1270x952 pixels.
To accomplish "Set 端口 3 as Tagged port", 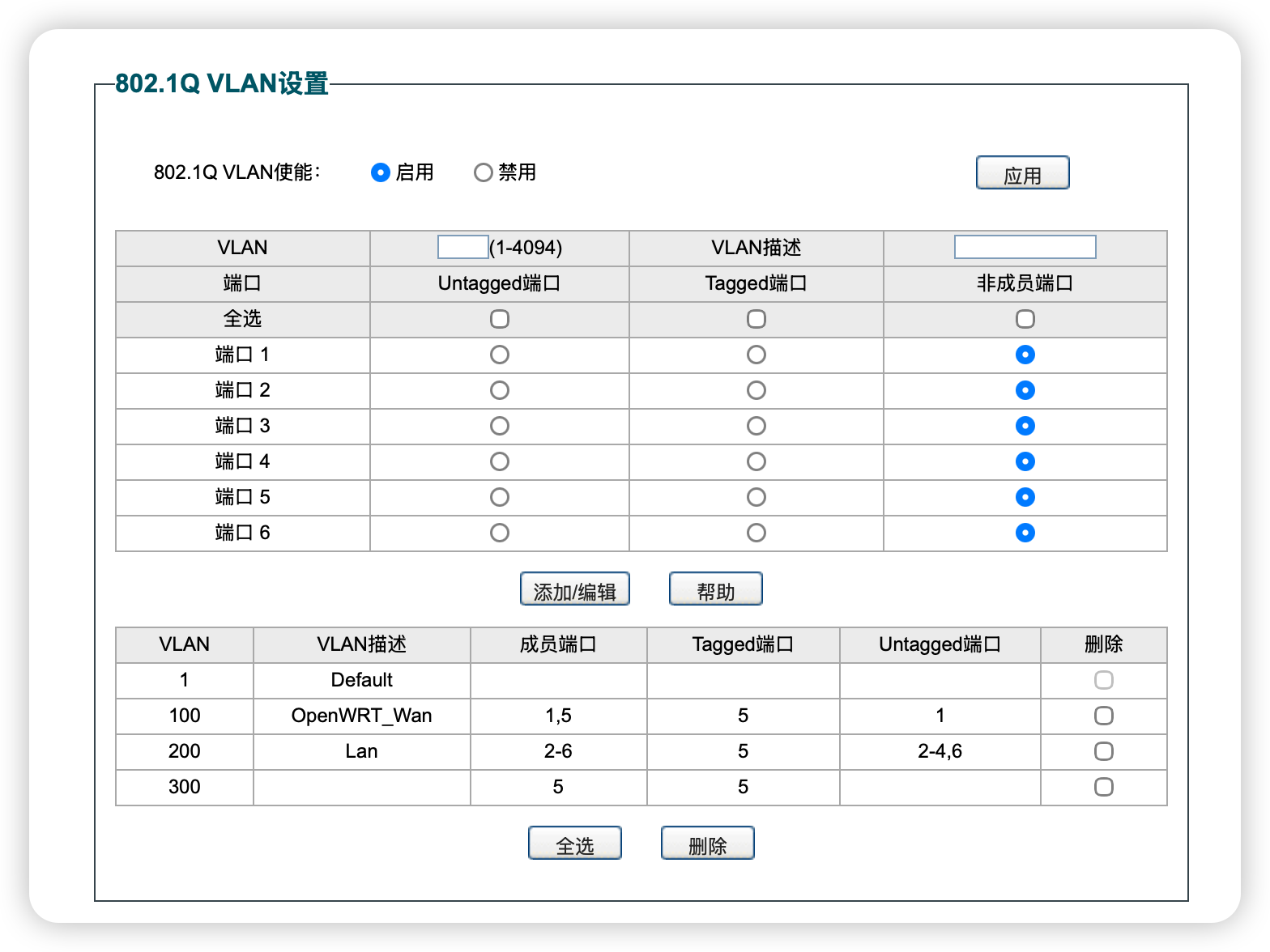I will tap(756, 426).
